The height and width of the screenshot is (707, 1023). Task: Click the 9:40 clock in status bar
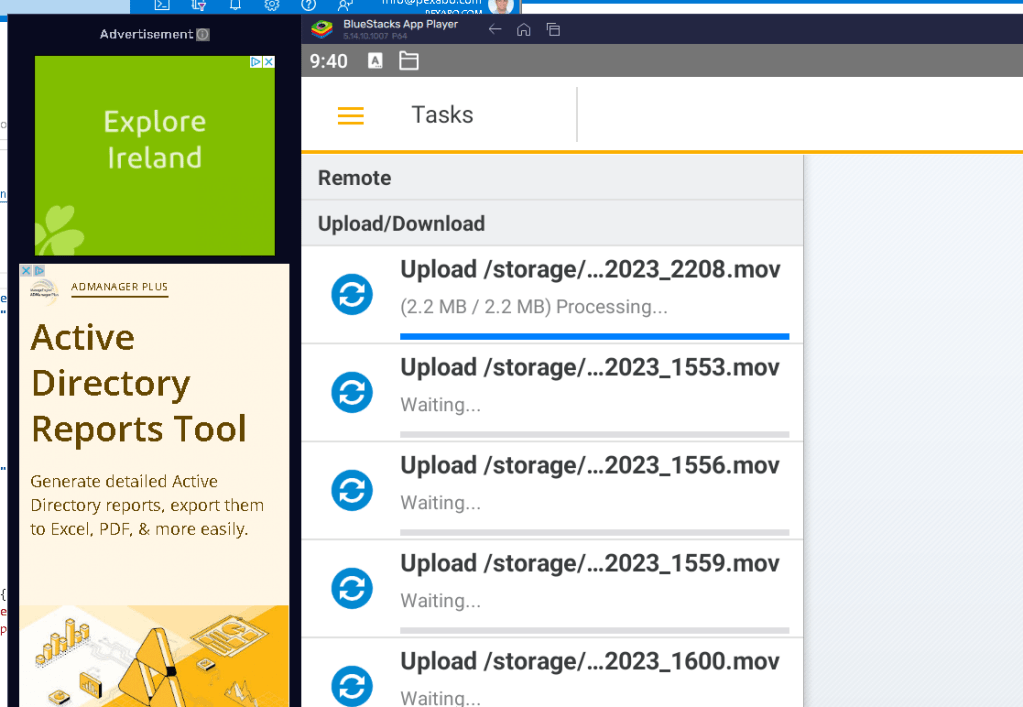(328, 61)
